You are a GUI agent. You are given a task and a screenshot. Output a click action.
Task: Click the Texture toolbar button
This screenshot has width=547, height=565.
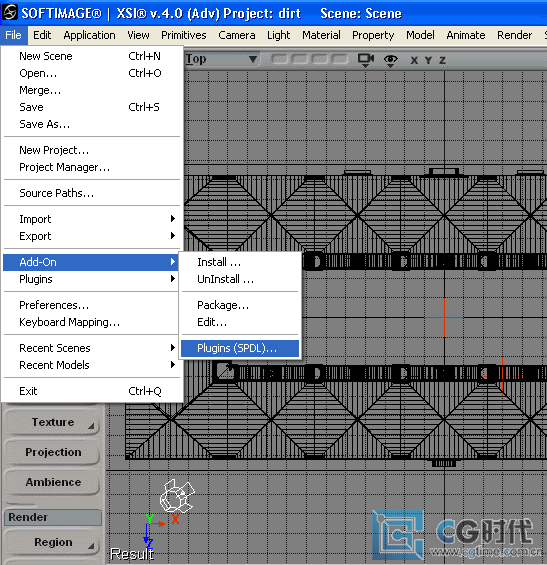pyautogui.click(x=53, y=422)
